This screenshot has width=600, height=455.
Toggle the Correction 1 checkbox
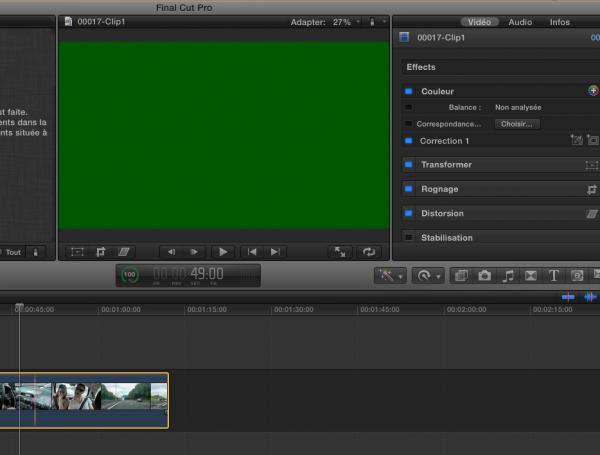coord(409,141)
